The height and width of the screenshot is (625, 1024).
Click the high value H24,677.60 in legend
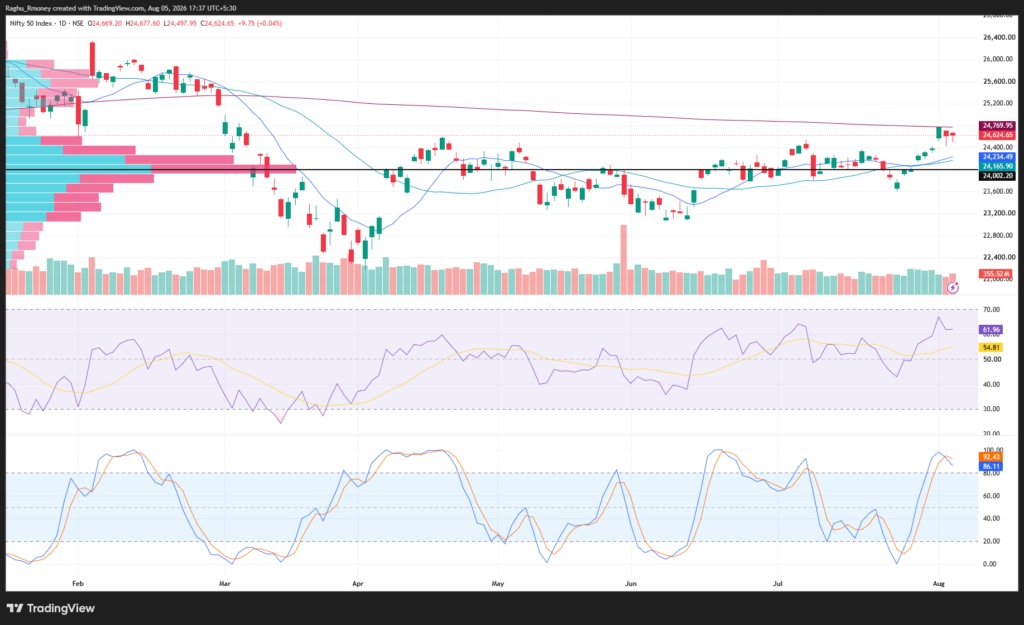pyautogui.click(x=142, y=24)
